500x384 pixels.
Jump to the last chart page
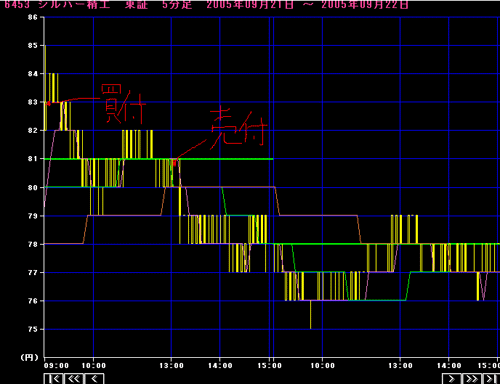click(x=491, y=379)
